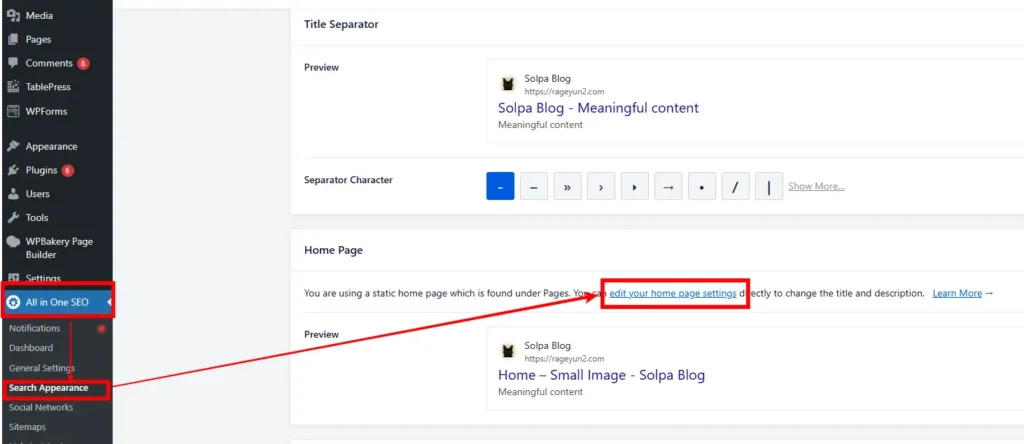Click the Plugins plug icon
1024x444 pixels.
pos(13,170)
